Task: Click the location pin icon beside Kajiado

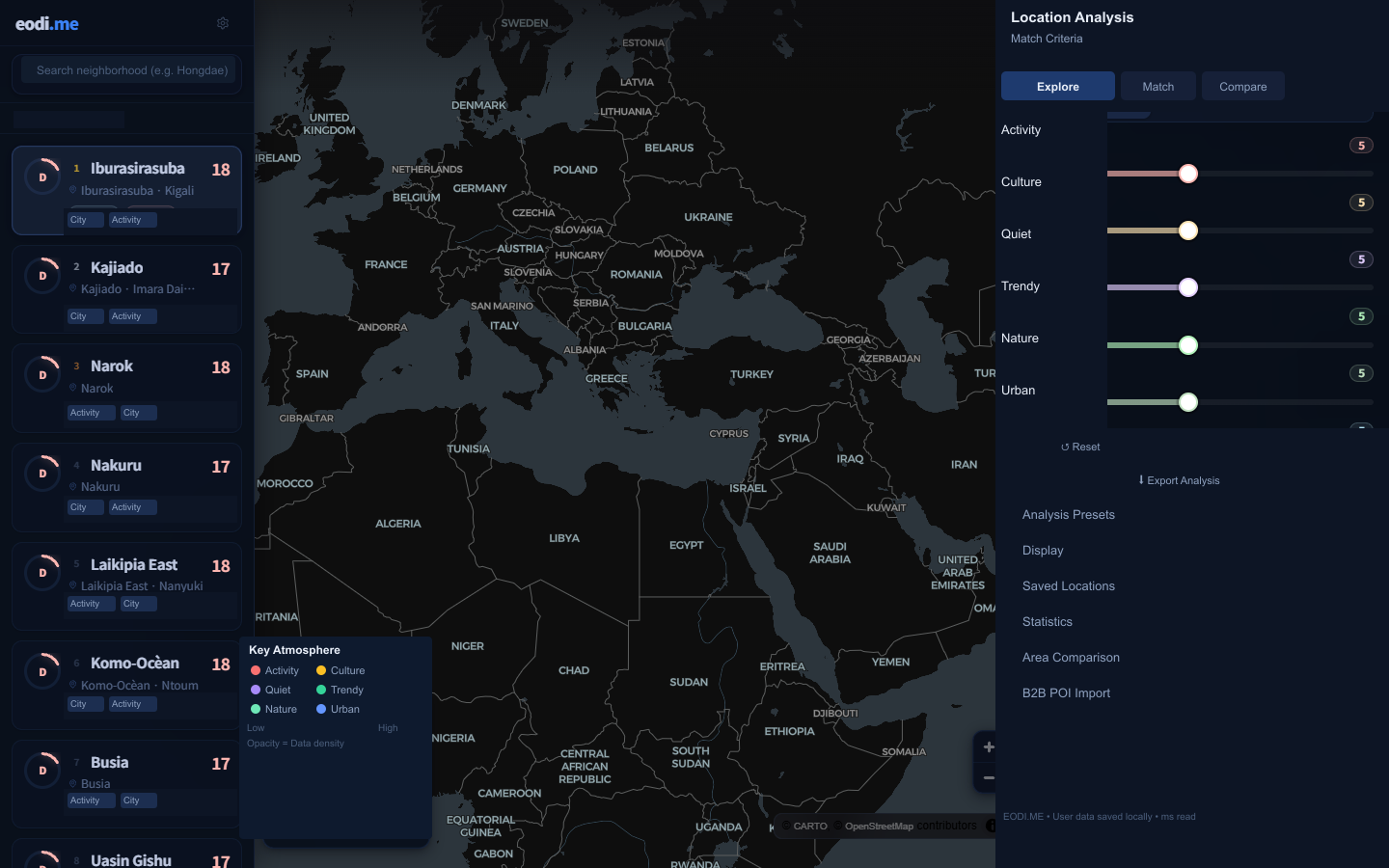Action: (73, 288)
